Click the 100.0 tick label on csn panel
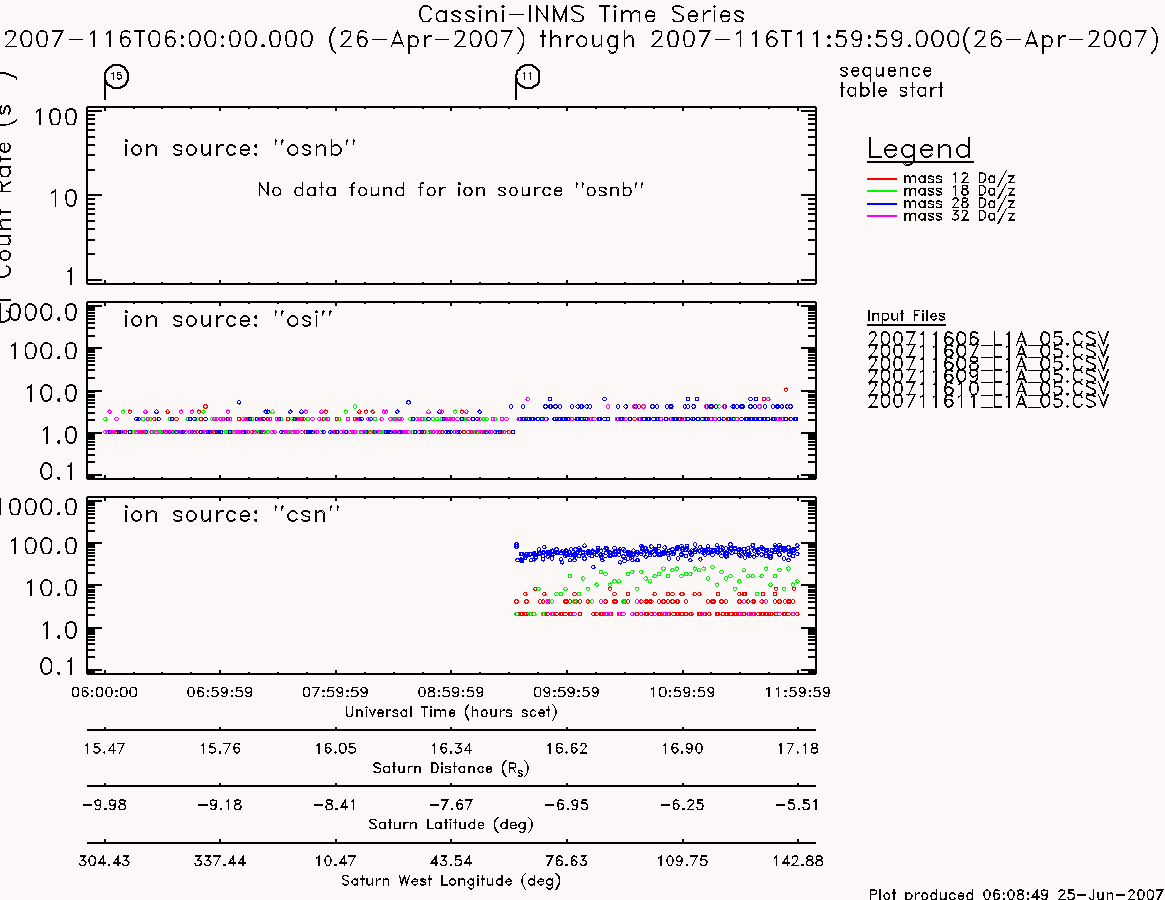 43,546
